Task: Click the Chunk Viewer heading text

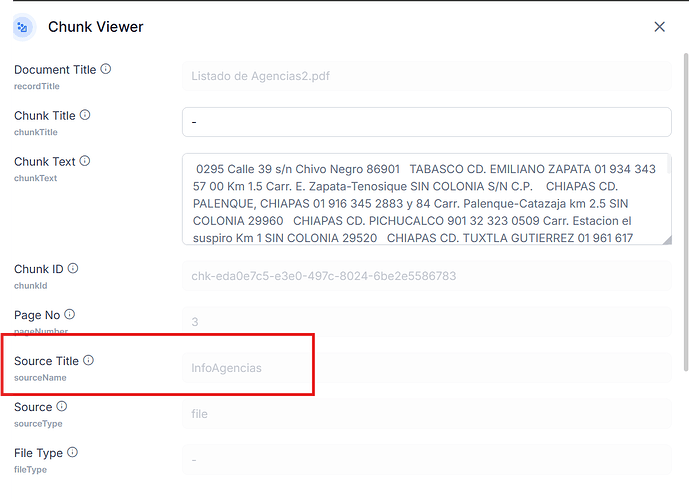Action: point(96,27)
